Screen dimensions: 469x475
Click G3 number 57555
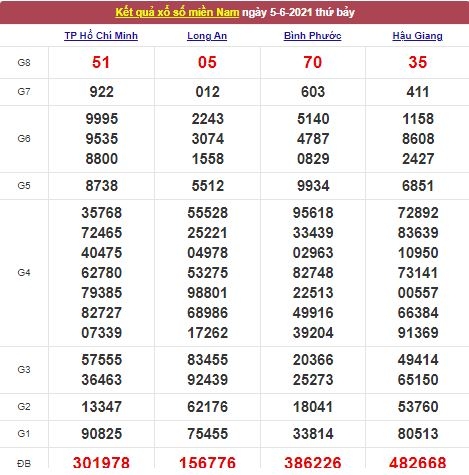tap(102, 360)
